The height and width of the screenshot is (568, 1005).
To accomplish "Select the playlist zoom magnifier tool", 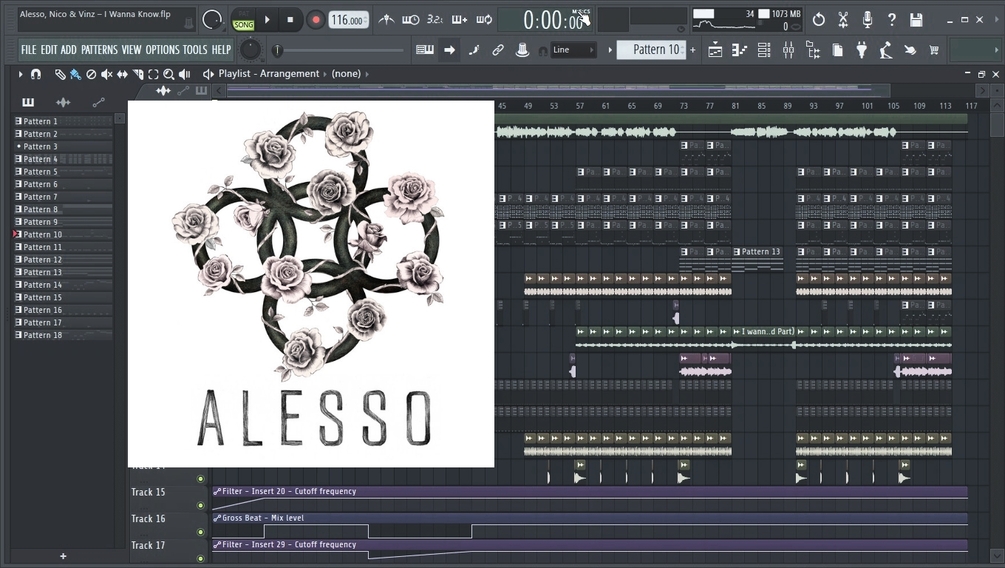I will coord(169,74).
